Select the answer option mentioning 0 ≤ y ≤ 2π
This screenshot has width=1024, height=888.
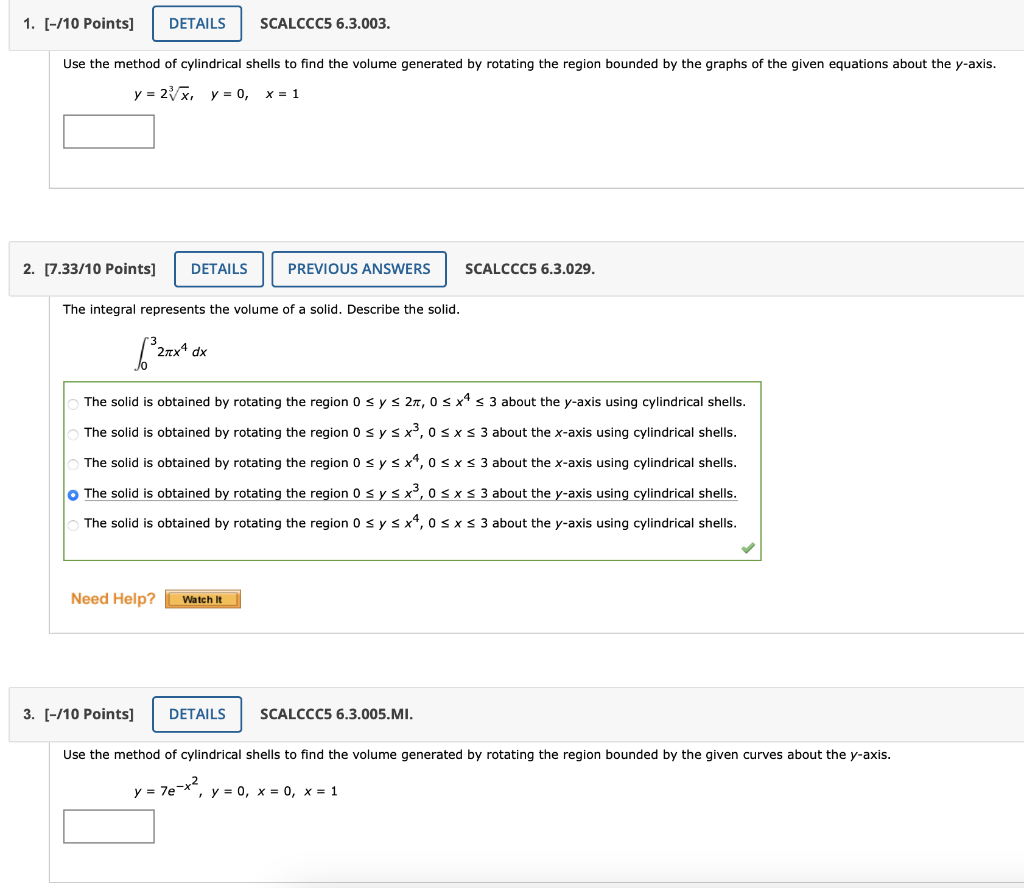tap(72, 402)
